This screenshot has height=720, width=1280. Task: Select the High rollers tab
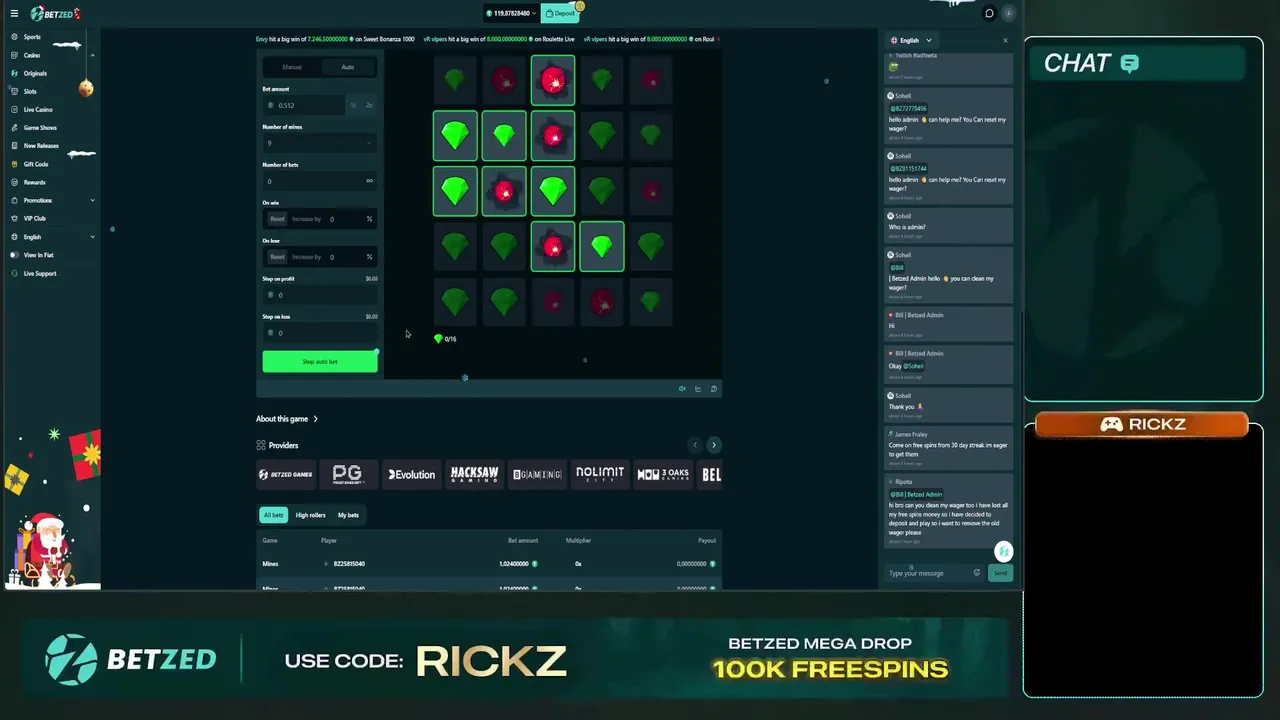coord(310,515)
